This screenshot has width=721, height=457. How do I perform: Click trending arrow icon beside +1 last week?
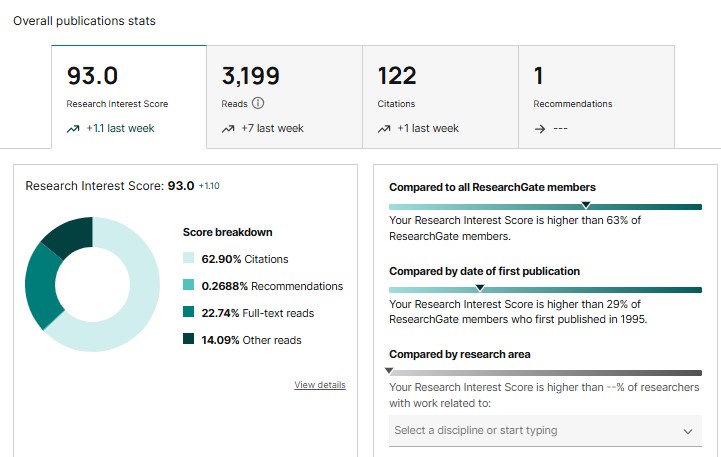coord(384,129)
